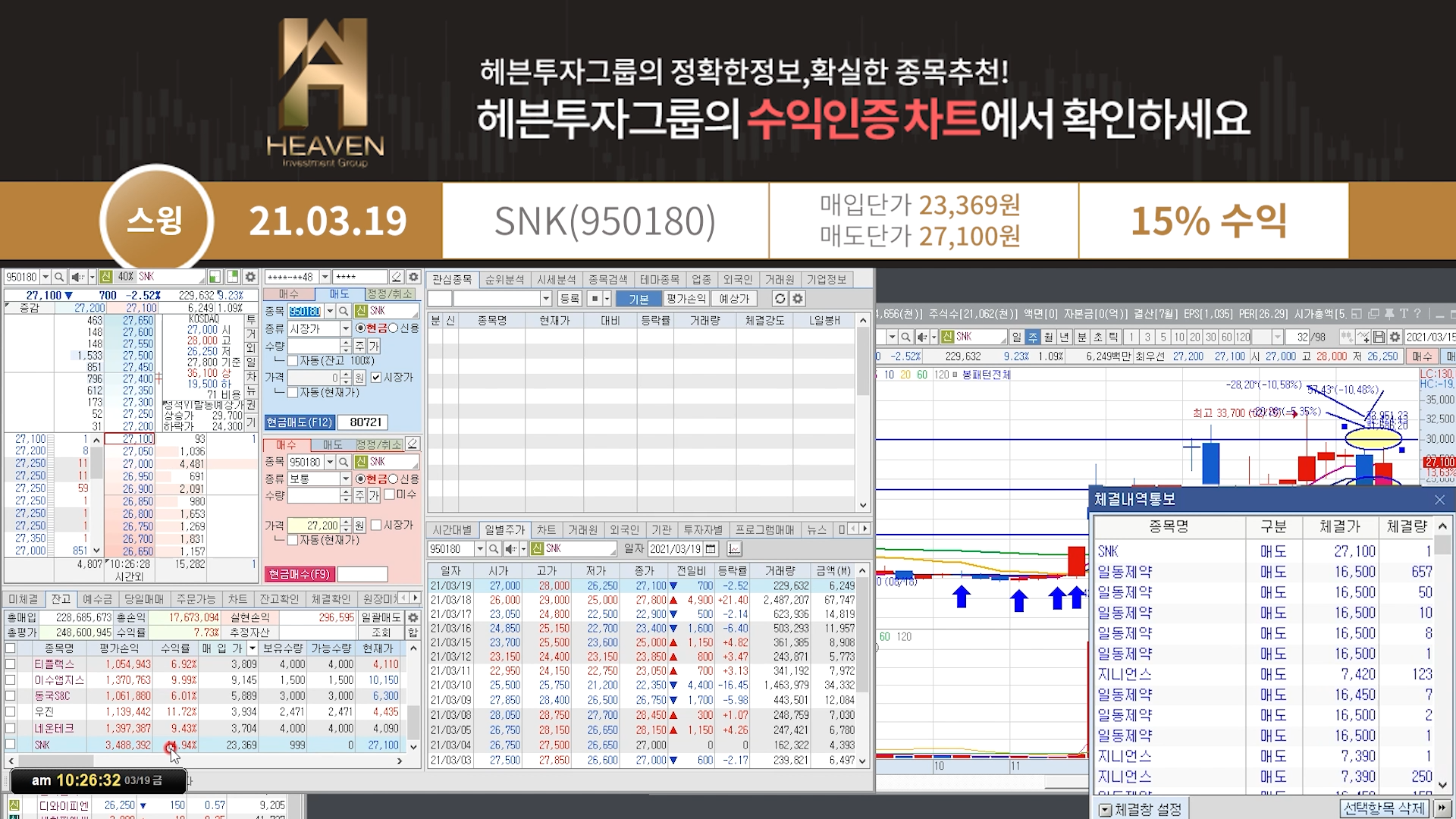The width and height of the screenshot is (1456, 819).
Task: Open the calendar date picker for 2021/03/19
Action: point(711,548)
